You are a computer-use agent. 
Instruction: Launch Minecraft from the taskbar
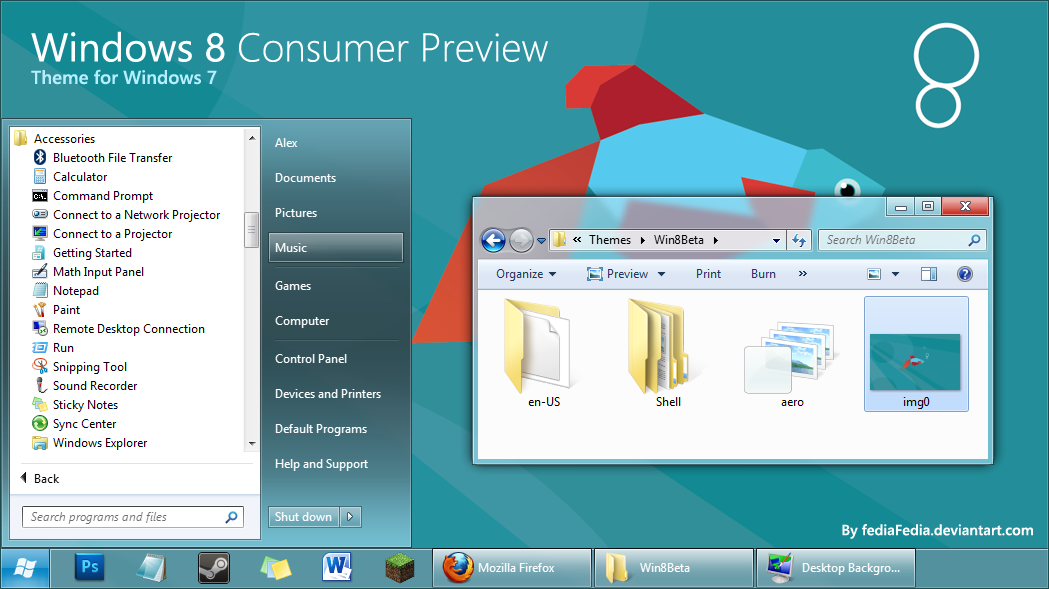click(x=400, y=568)
